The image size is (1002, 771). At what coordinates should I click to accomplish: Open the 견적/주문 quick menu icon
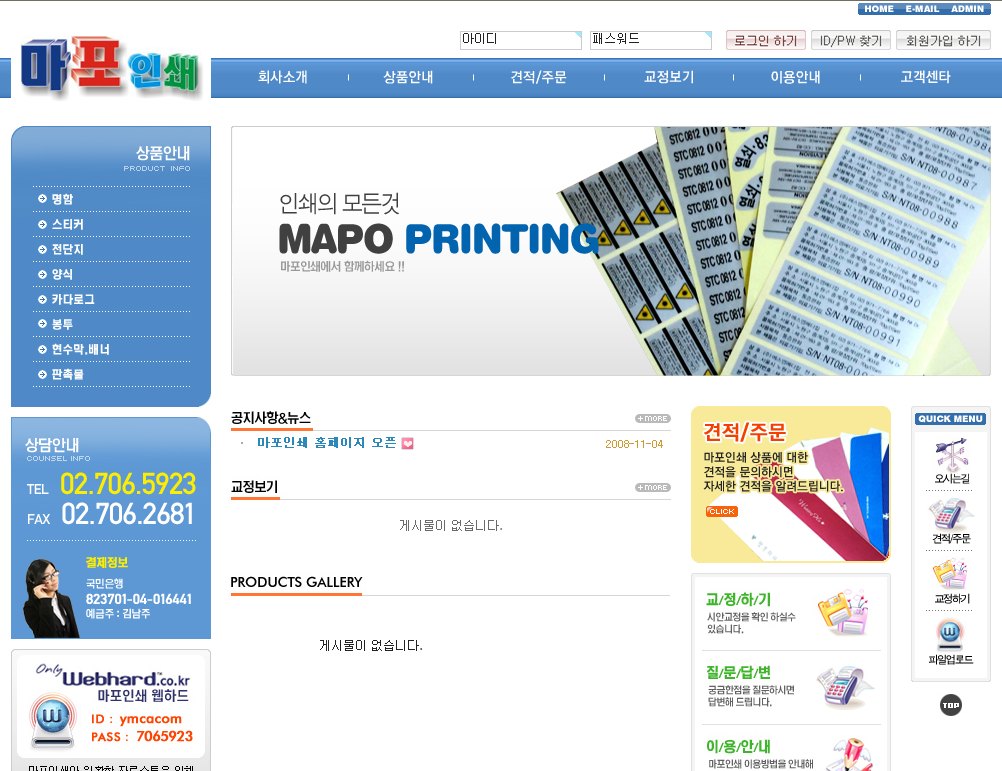point(952,521)
